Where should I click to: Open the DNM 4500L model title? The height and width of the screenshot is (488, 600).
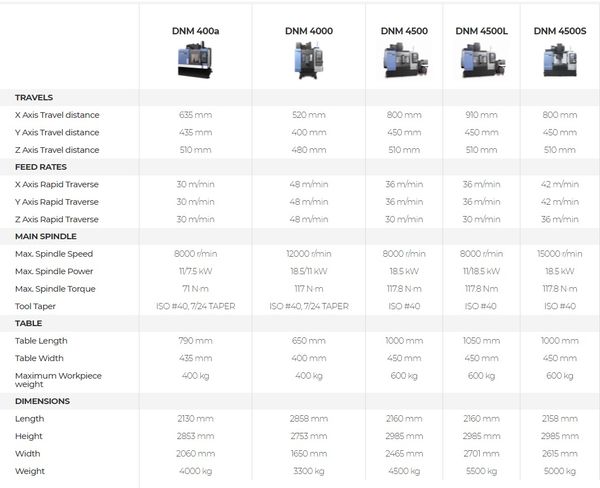[x=481, y=31]
